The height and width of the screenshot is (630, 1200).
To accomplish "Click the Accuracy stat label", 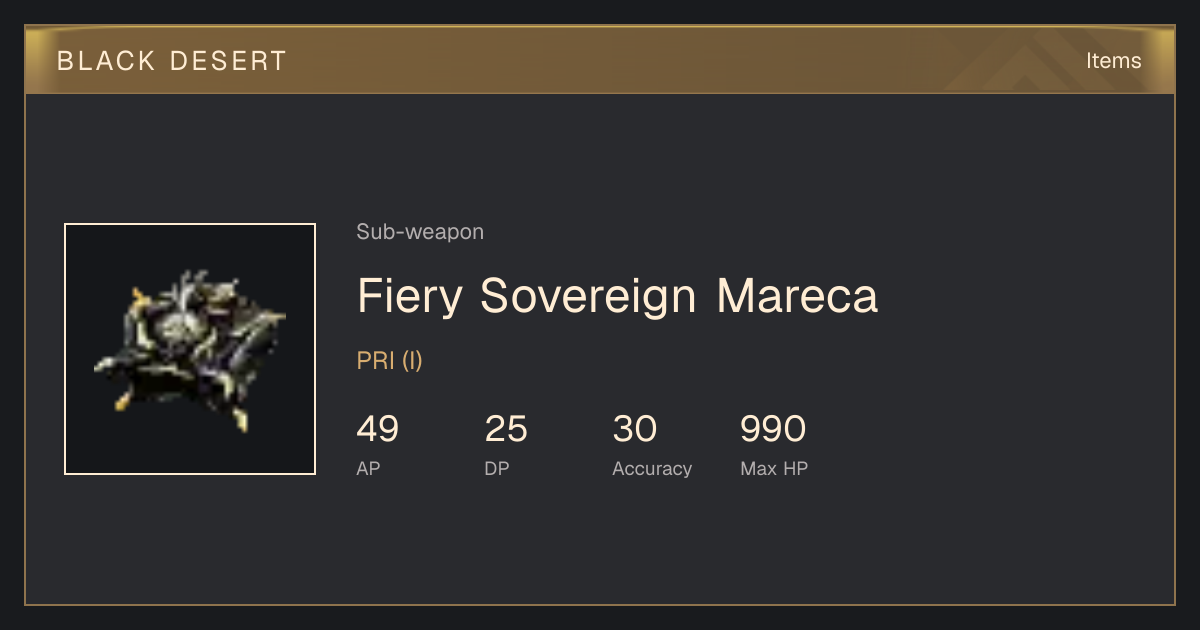I will tap(652, 469).
